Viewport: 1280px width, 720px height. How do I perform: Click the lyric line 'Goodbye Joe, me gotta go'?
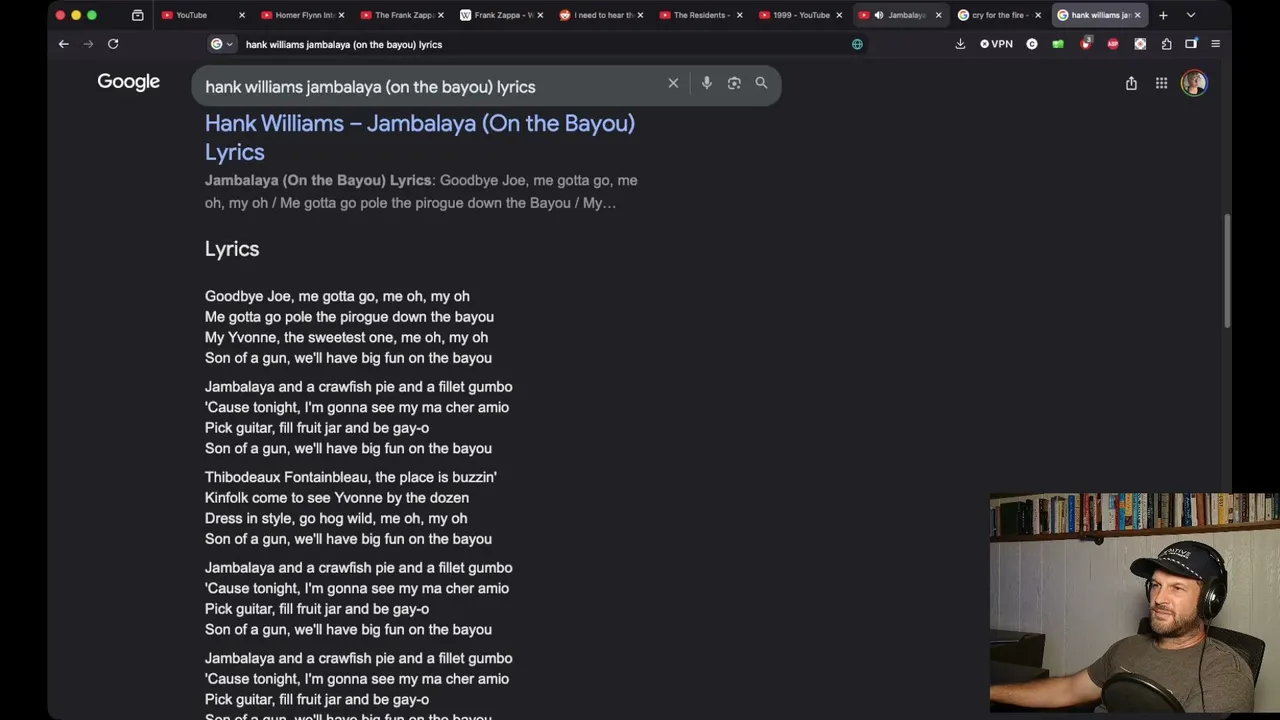[337, 296]
